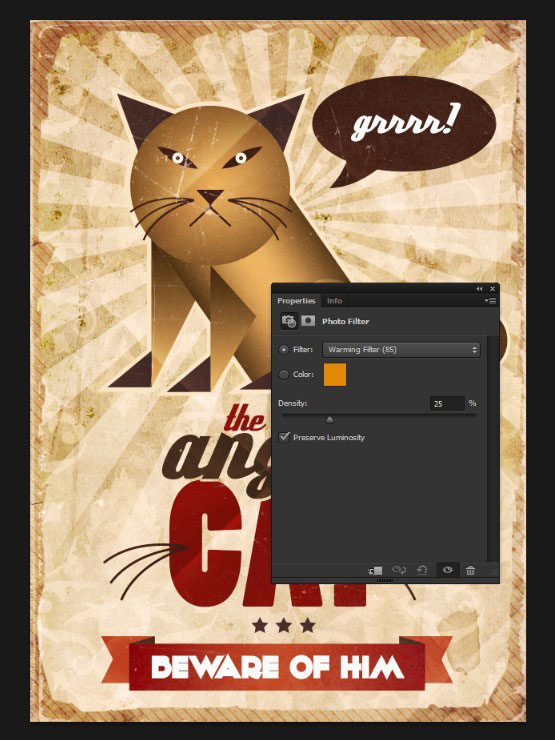Reset adjustment to defaults icon
Screen dimensions: 555x740
pyautogui.click(x=422, y=571)
